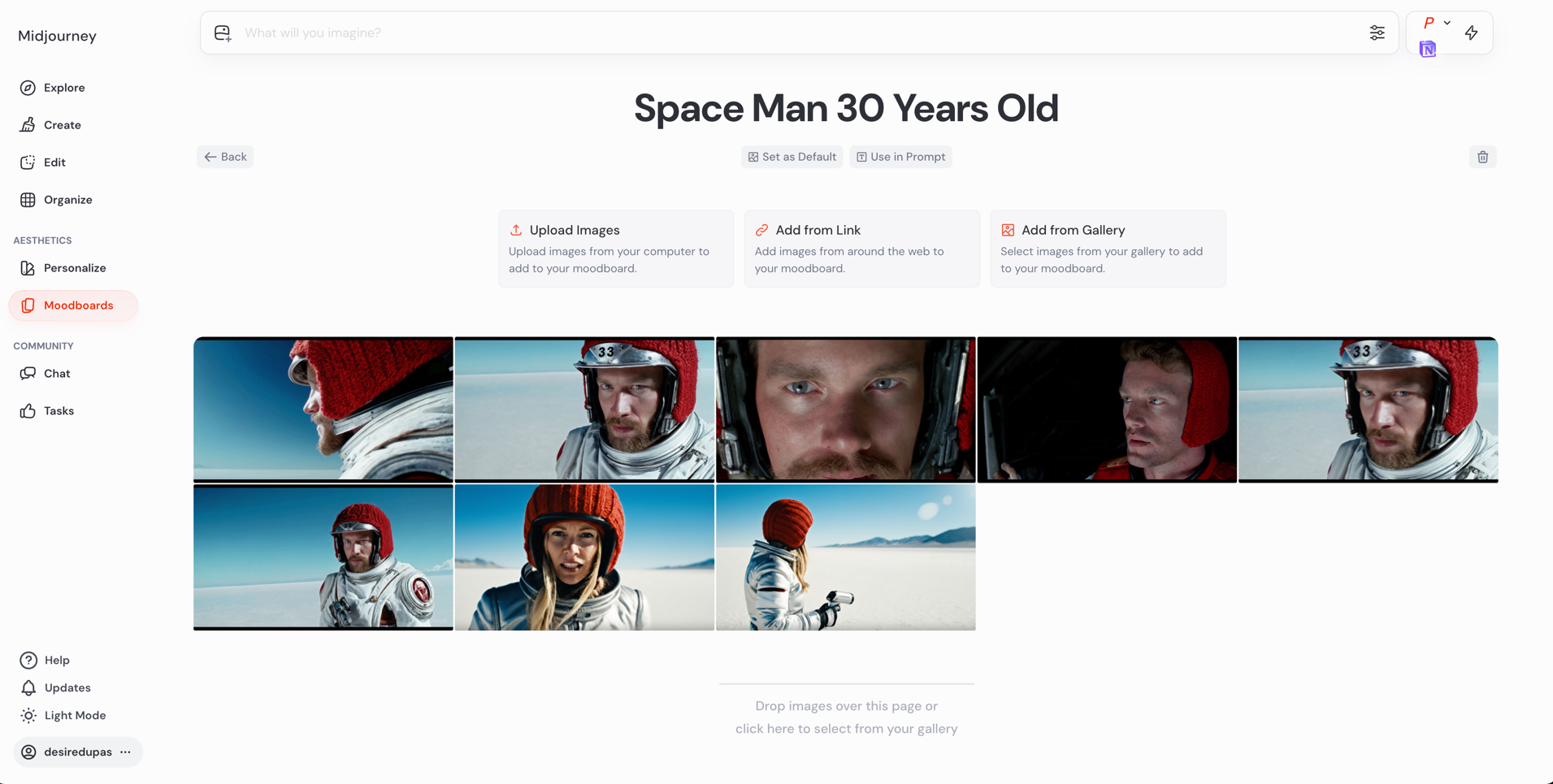Open the Help section
Viewport: 1553px width, 784px height.
tap(56, 661)
